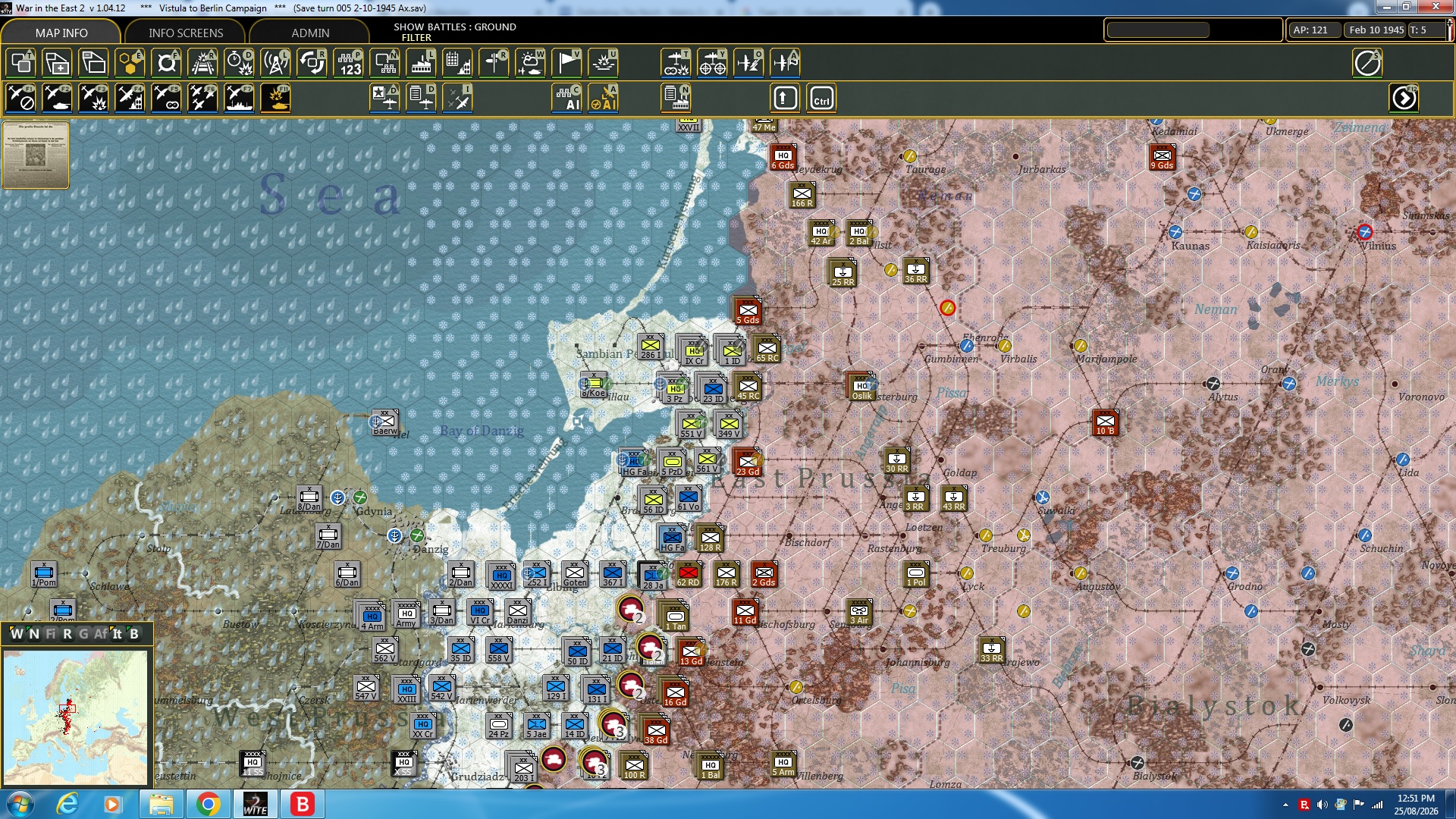This screenshot has width=1456, height=819.
Task: Click the orange air AI icon (A)
Action: tap(604, 99)
